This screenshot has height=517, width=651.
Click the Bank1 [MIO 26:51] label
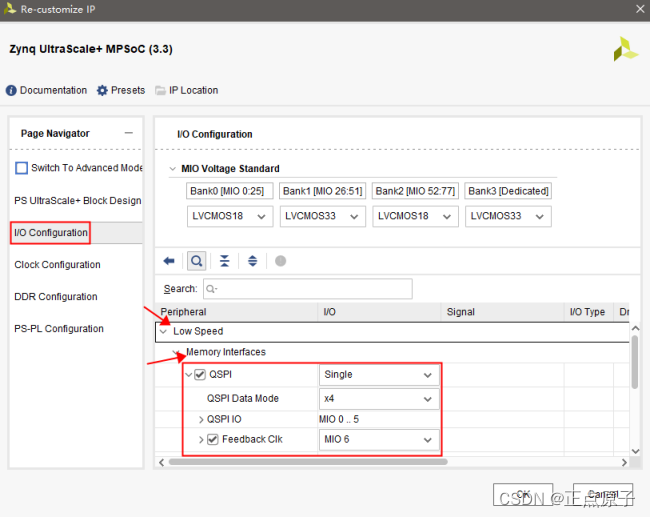[x=323, y=191]
